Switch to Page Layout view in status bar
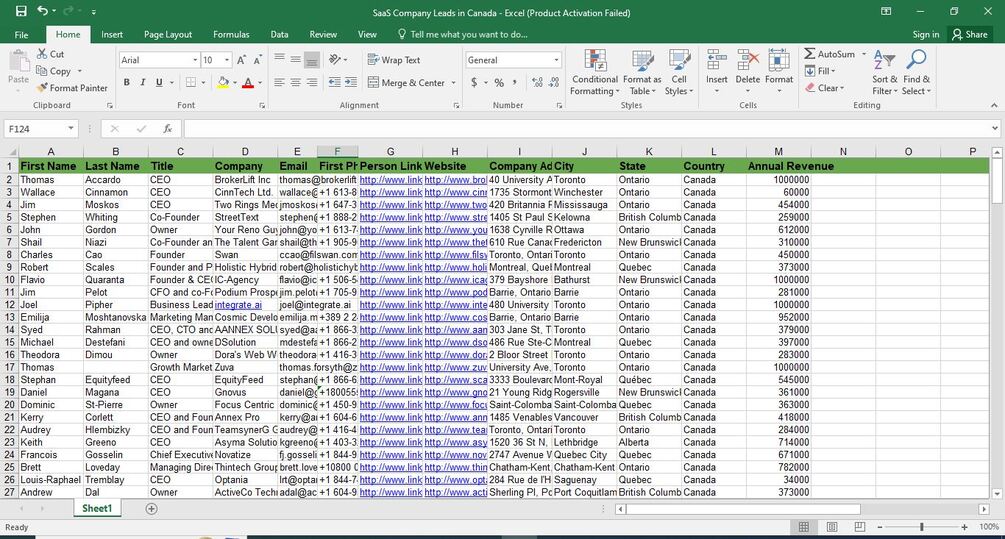The width and height of the screenshot is (1005, 539). (832, 527)
